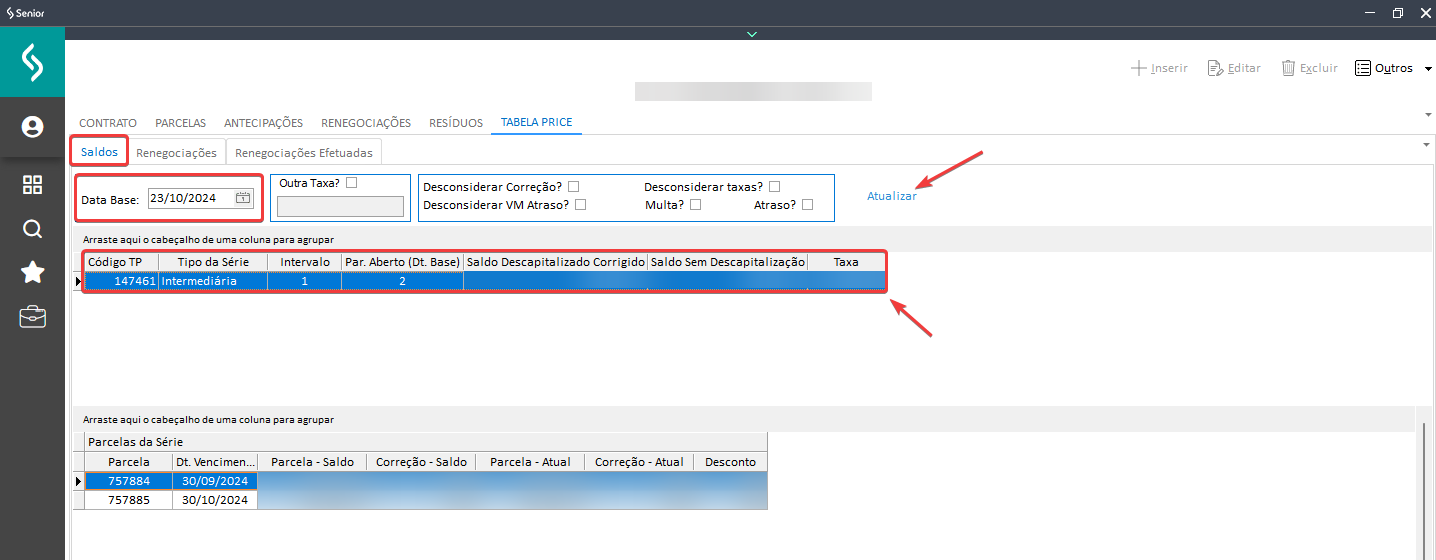
Task: Open the Renegociações Efetuadas sub-tab
Action: 303,153
